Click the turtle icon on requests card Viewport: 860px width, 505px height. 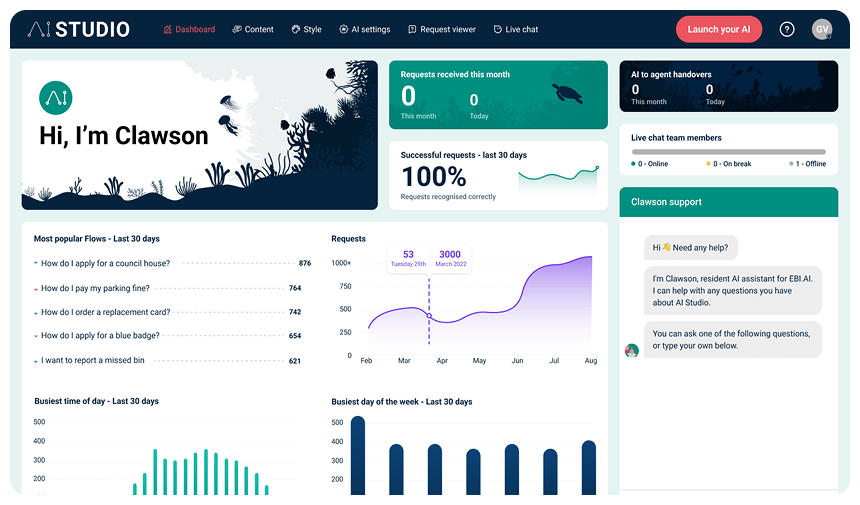tap(567, 94)
